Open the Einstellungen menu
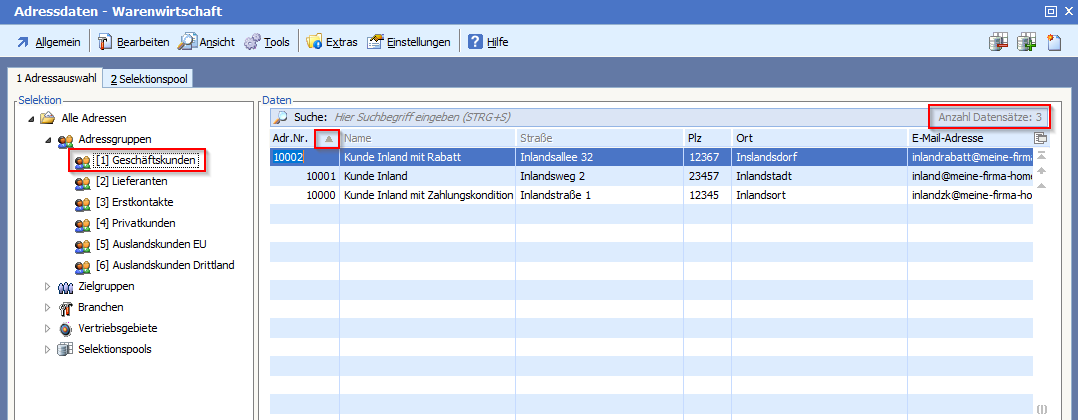 coord(408,42)
